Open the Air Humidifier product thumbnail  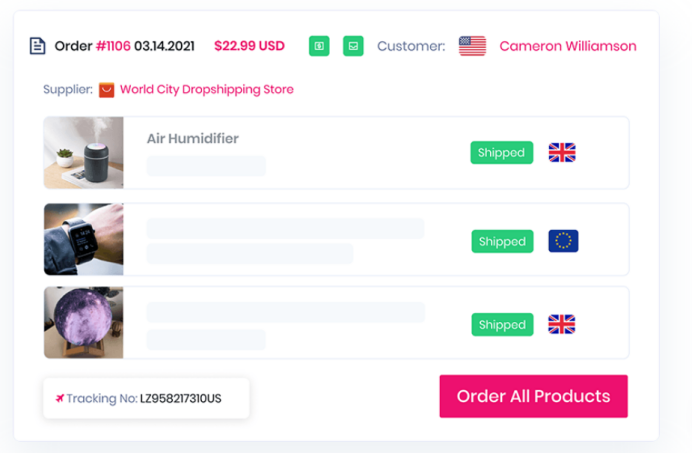point(83,153)
